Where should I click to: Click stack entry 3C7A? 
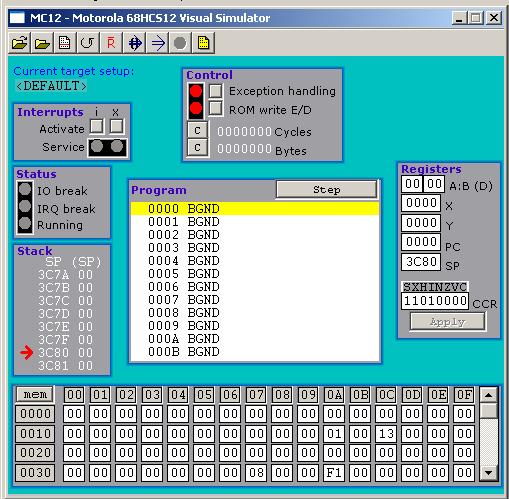pos(65,275)
